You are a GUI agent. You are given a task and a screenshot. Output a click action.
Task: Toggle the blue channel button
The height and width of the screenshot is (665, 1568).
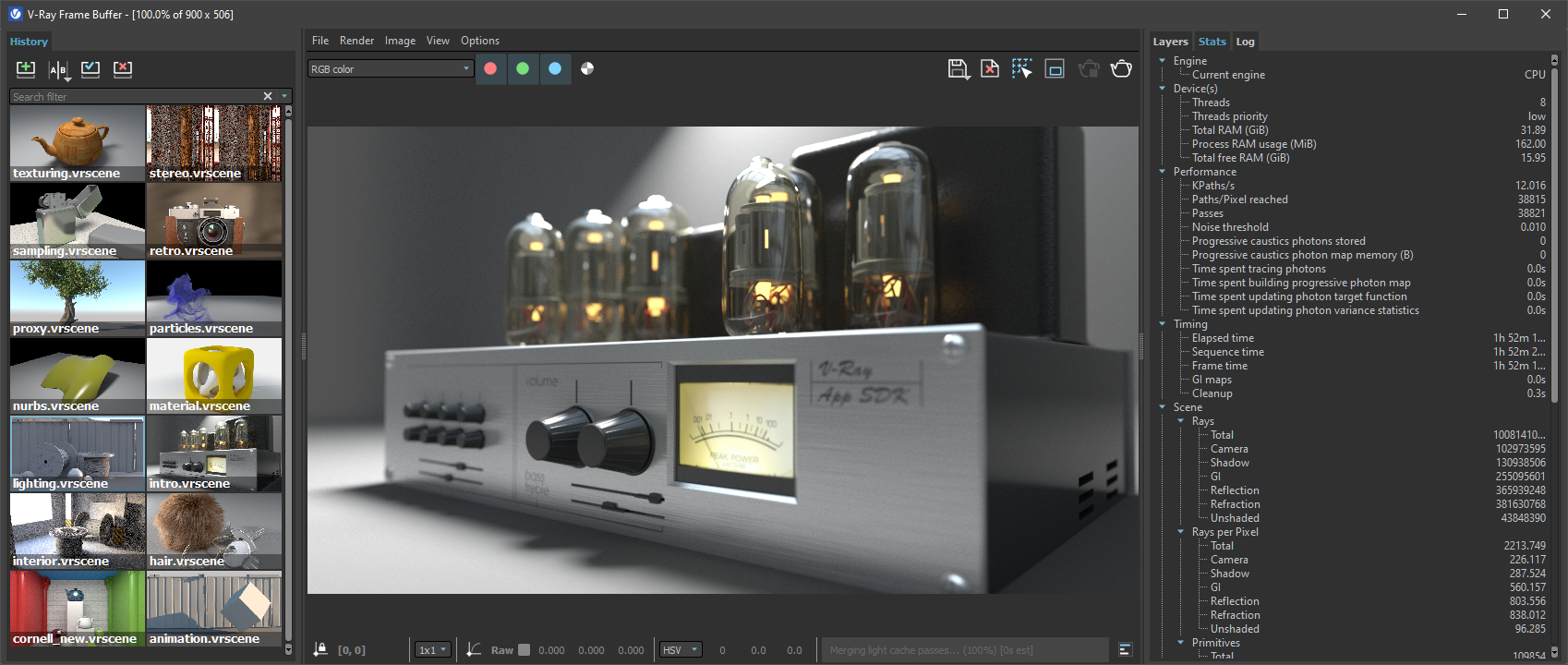click(x=555, y=68)
